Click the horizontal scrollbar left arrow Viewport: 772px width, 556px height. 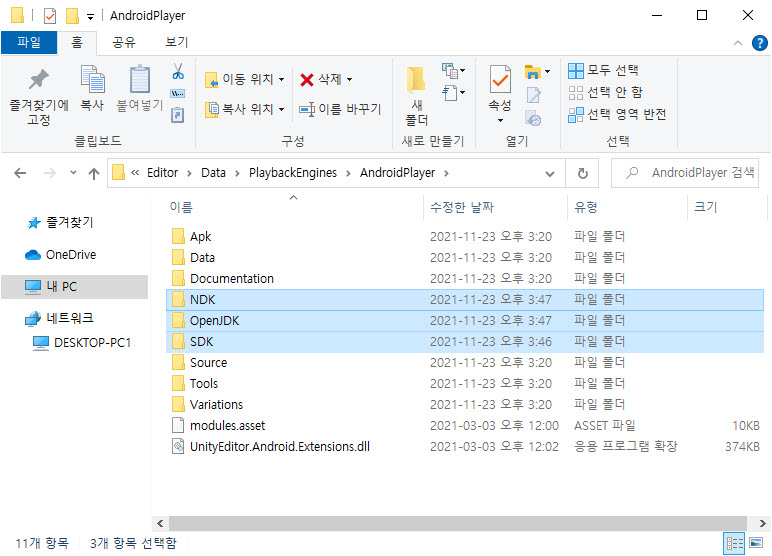pos(160,523)
